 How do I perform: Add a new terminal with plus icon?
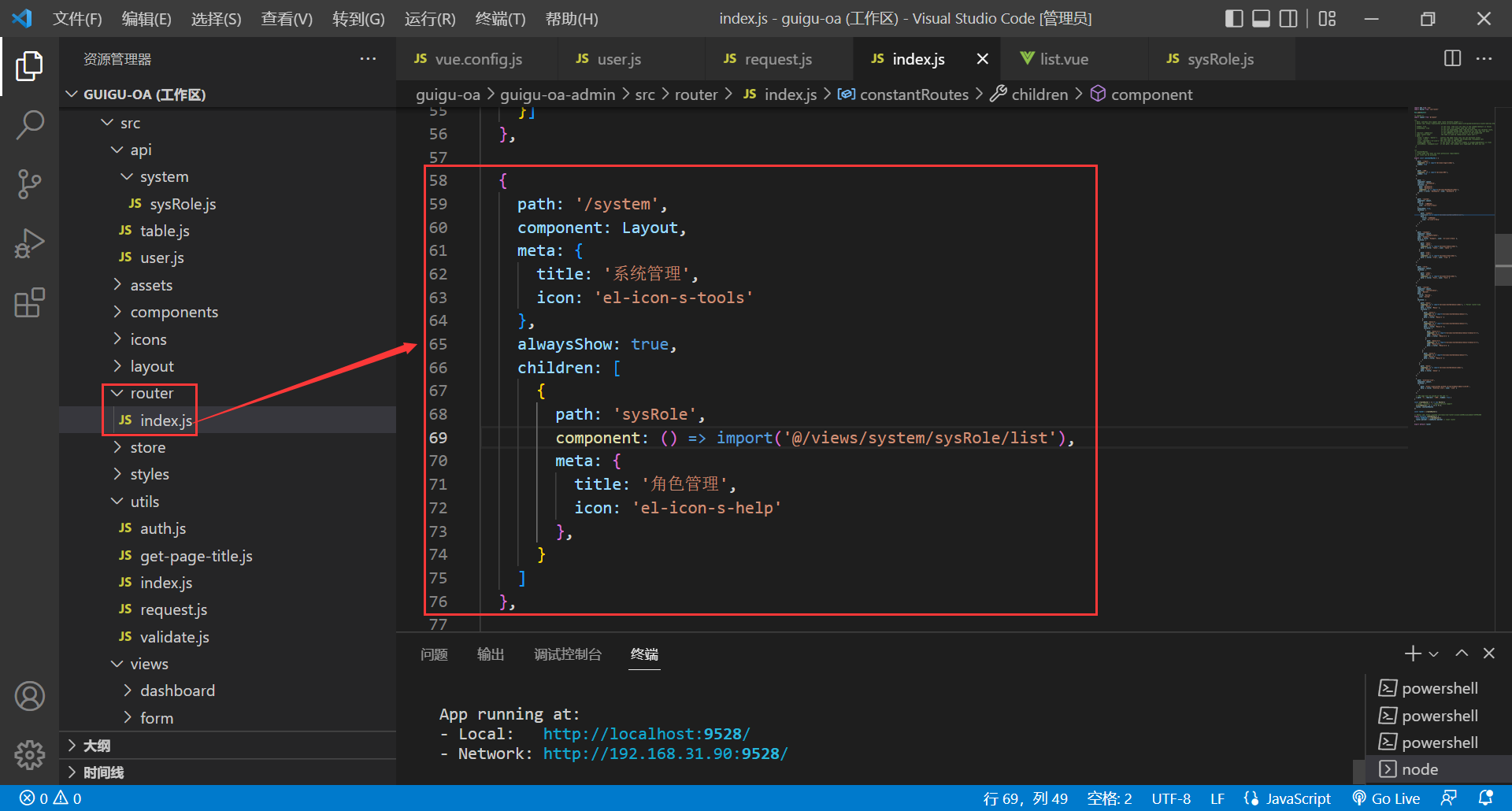click(x=1412, y=654)
